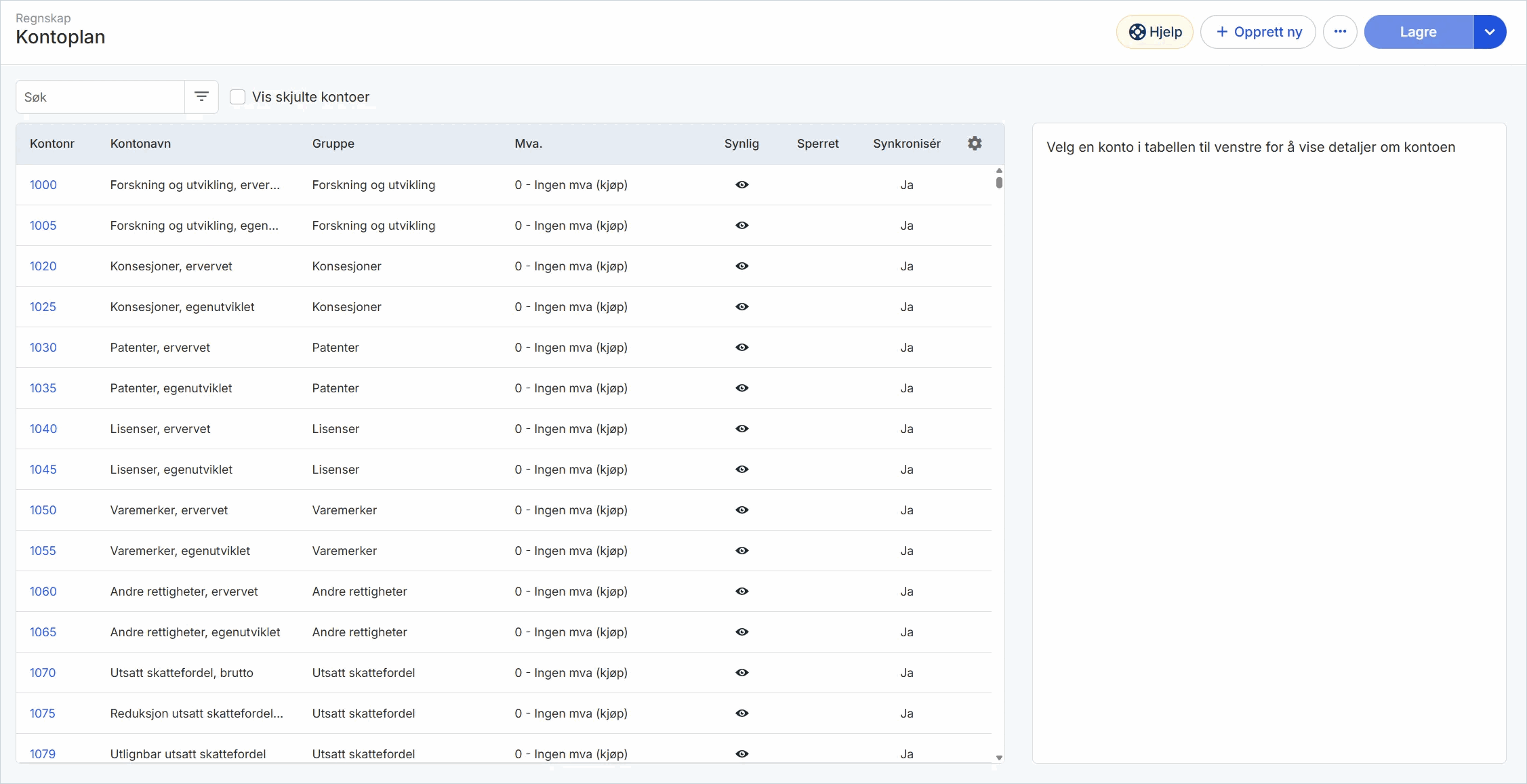Toggle eye icon for Utsatt skattefordel, brutto
The width and height of the screenshot is (1527, 784).
742,673
